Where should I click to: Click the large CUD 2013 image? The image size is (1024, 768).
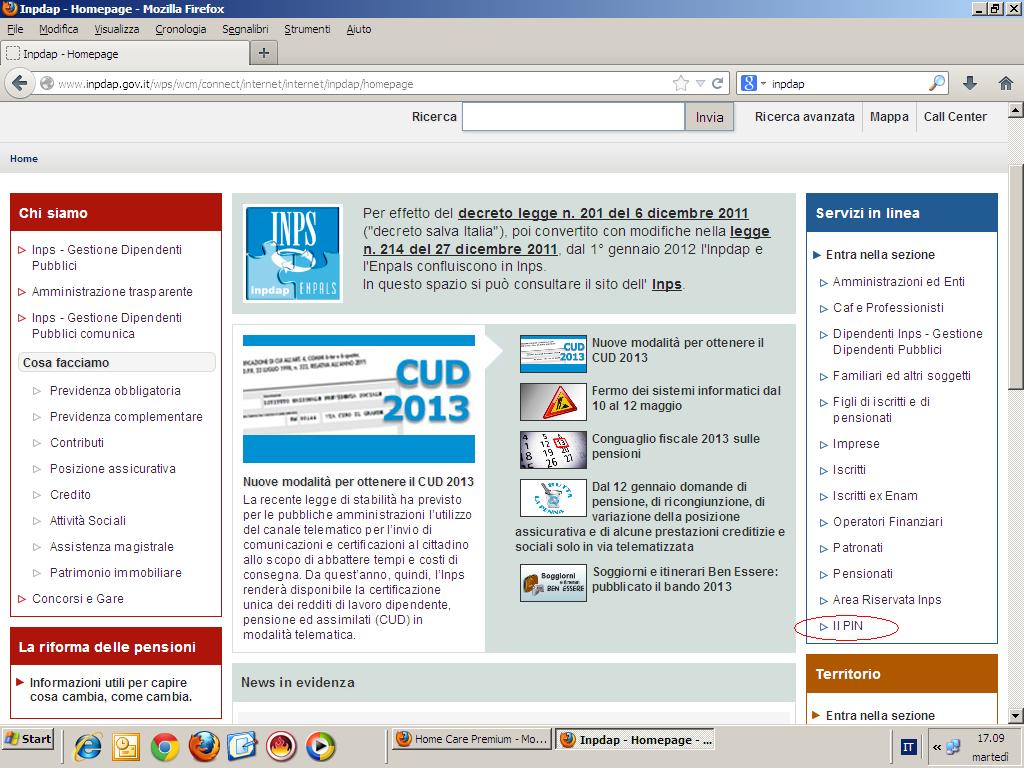pyautogui.click(x=359, y=399)
